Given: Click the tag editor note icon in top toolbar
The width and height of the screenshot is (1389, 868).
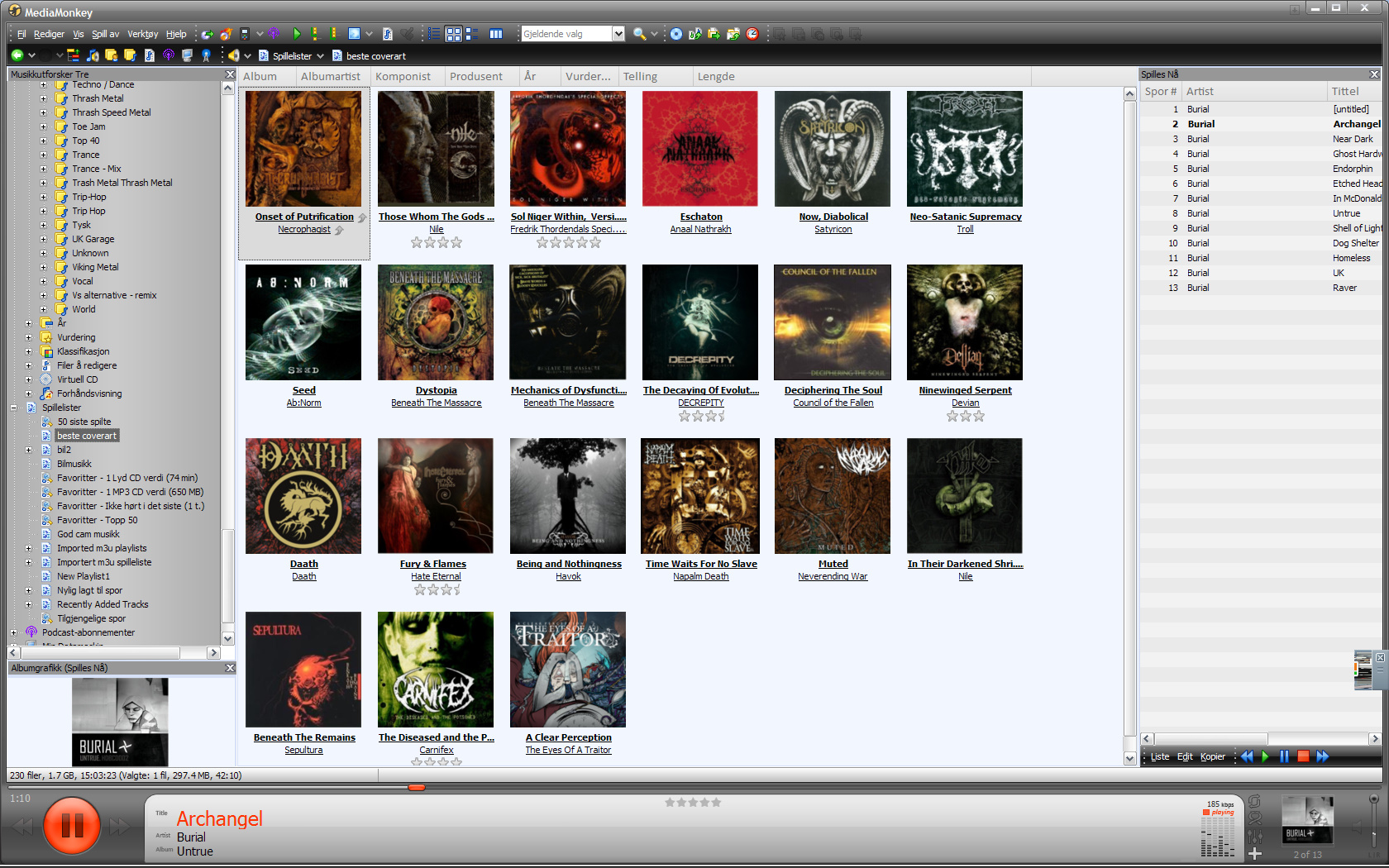Looking at the screenshot, I should point(388,34).
